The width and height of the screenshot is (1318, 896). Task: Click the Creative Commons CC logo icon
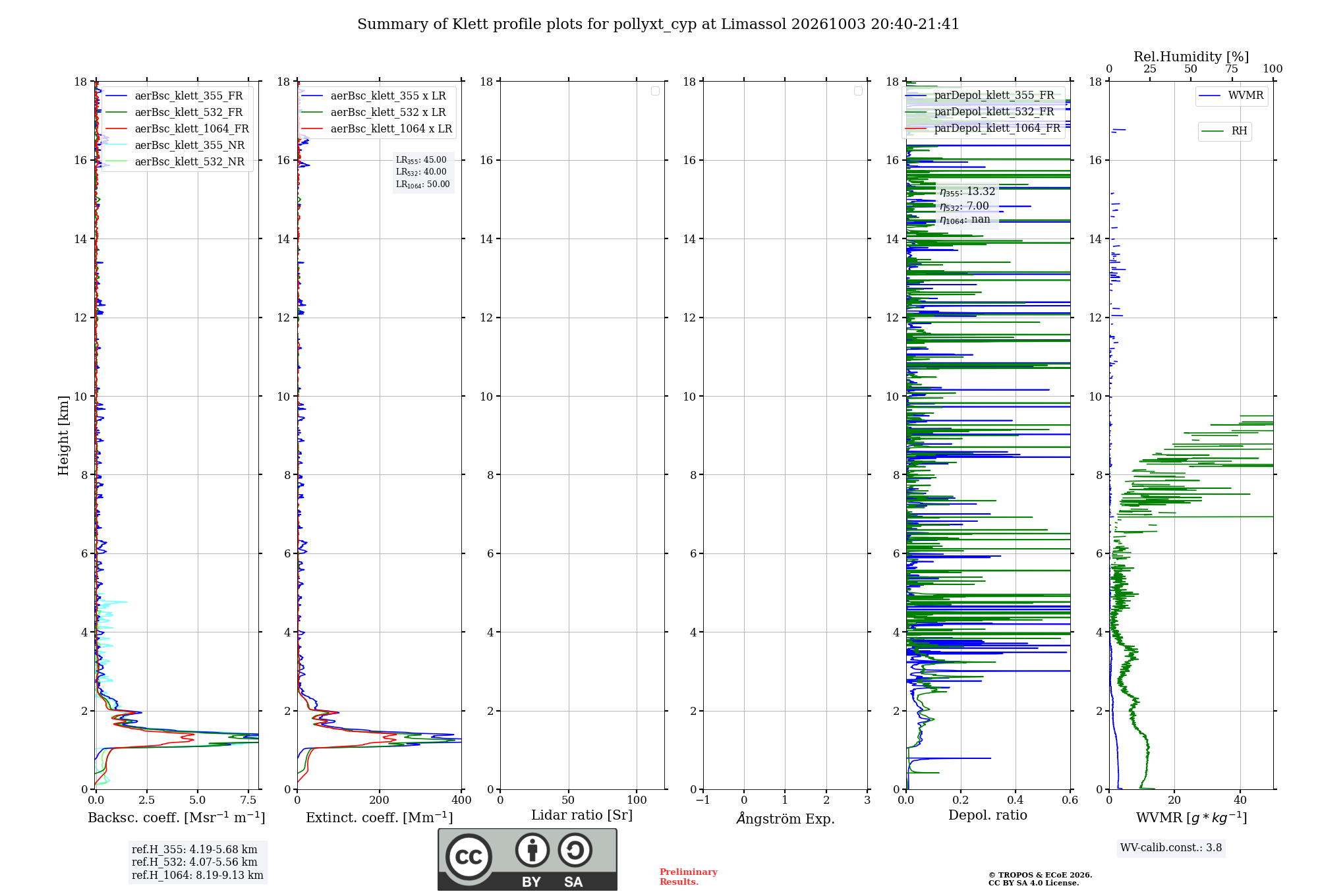point(469,856)
